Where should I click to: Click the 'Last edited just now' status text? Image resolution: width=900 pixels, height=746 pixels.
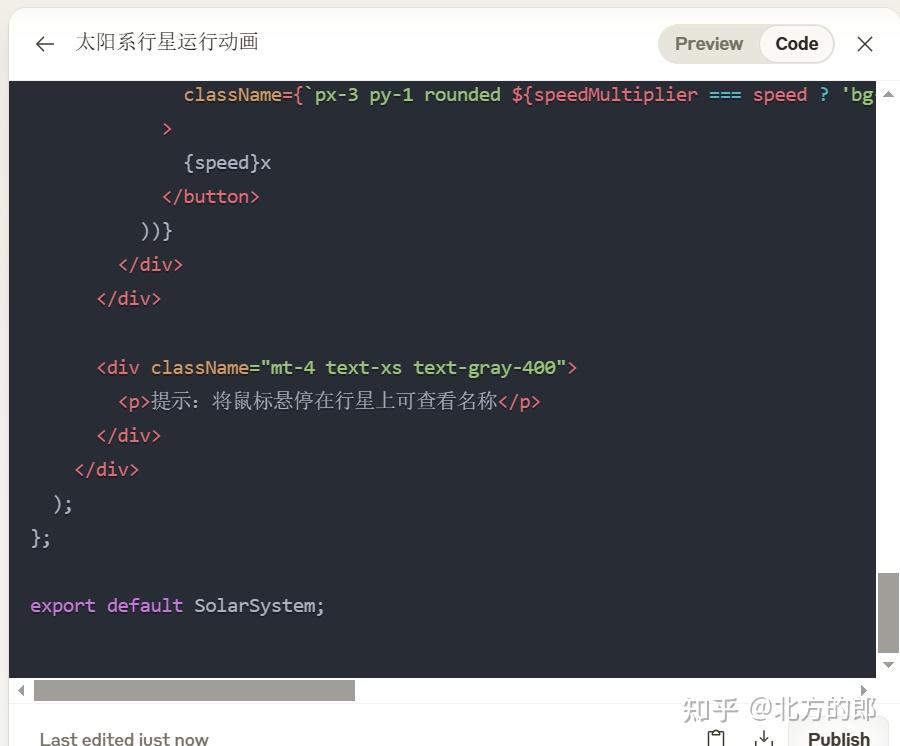coord(124,739)
